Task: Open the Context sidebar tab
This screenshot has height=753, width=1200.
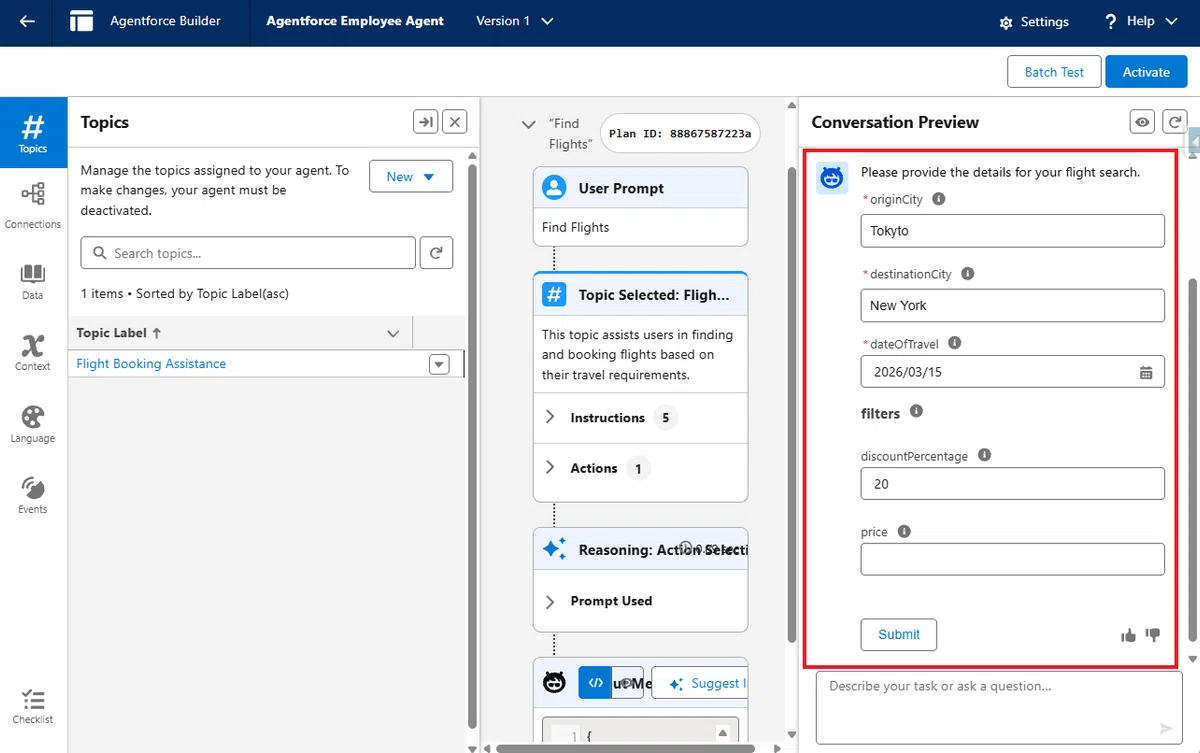Action: pyautogui.click(x=33, y=352)
